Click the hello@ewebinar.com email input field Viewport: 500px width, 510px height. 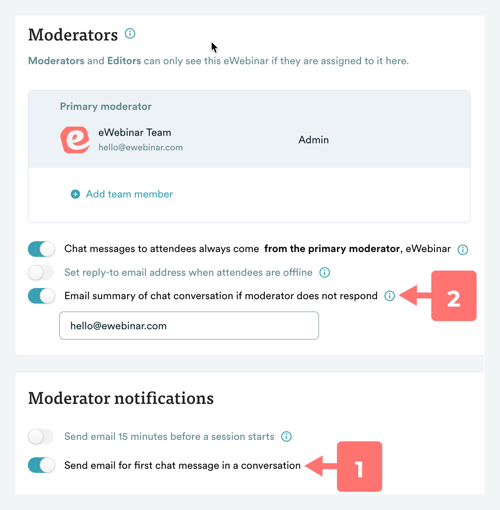tap(189, 326)
